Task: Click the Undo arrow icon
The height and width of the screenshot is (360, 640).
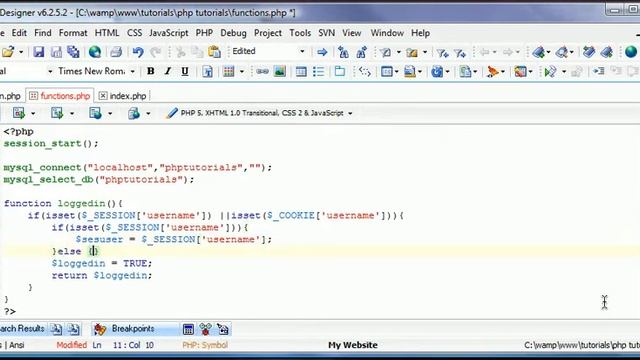Action: (x=138, y=52)
